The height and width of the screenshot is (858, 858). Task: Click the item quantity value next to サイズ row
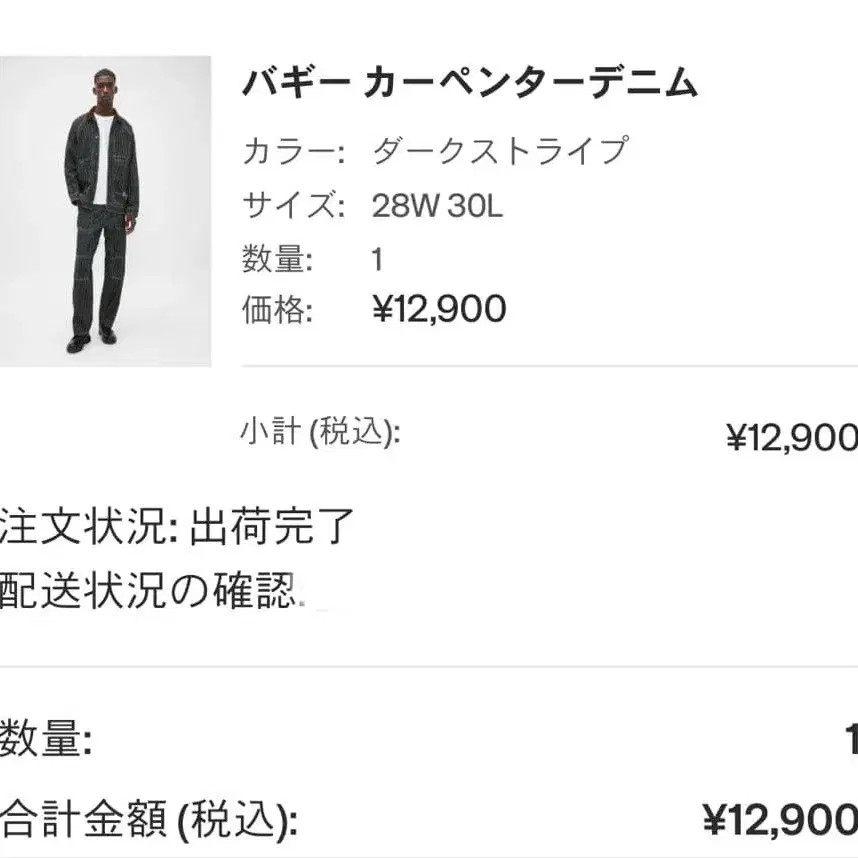coord(378,260)
